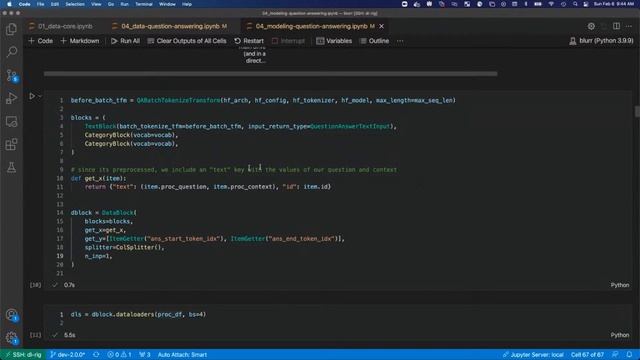Open the Run and Debug view
Screen dimensions: 640x360
11,98
